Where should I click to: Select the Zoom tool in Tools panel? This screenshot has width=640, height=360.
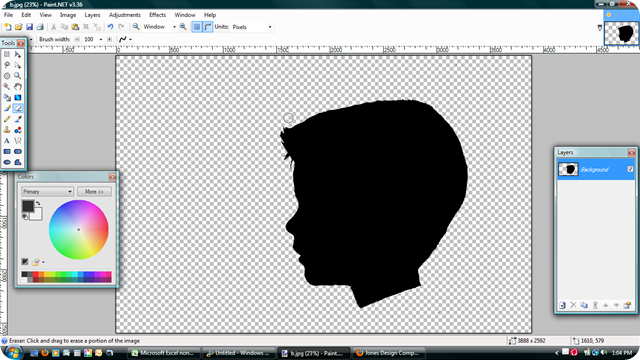coord(18,76)
